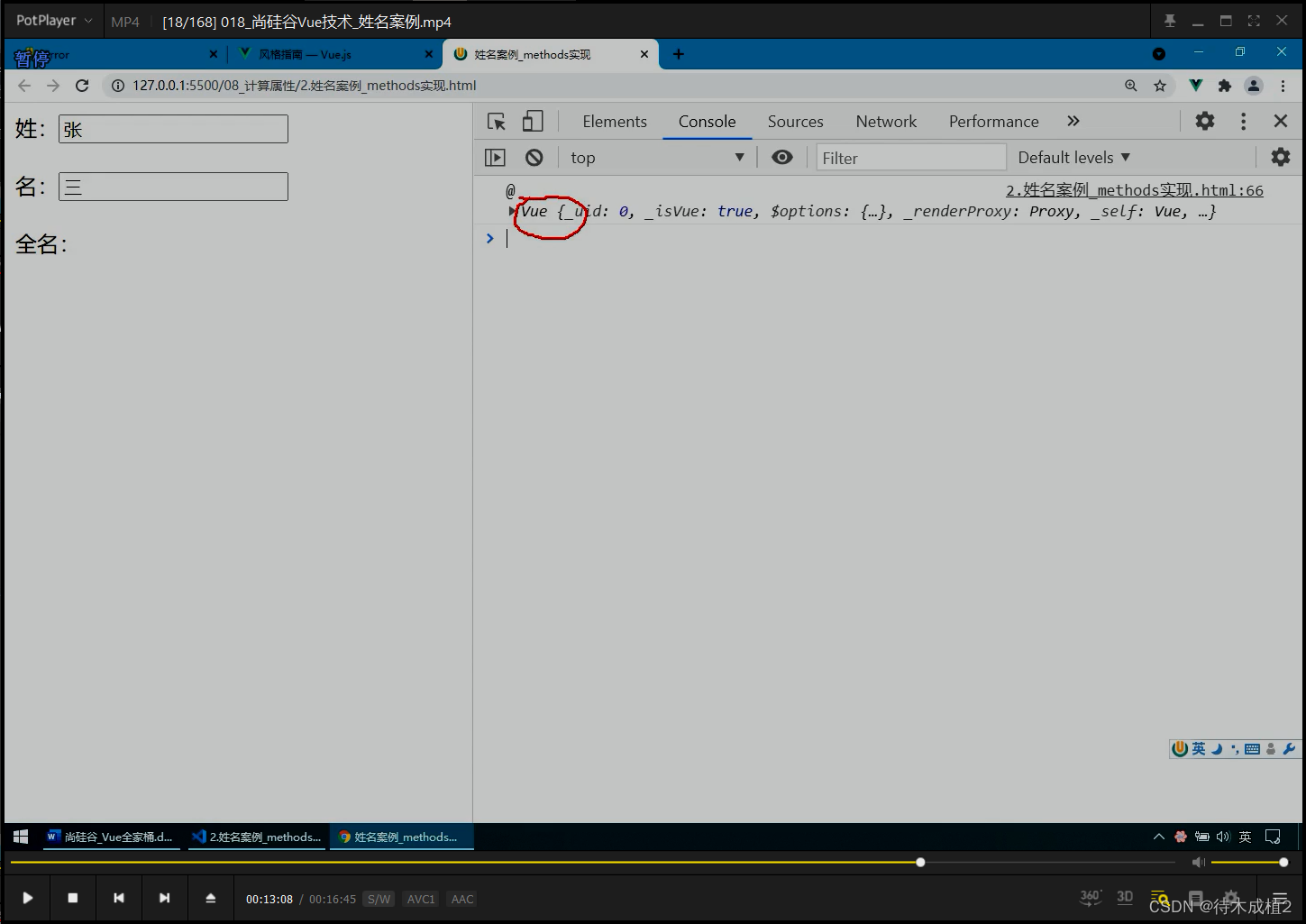Click the 姓 input field containing 张
The width and height of the screenshot is (1306, 924).
pos(173,129)
